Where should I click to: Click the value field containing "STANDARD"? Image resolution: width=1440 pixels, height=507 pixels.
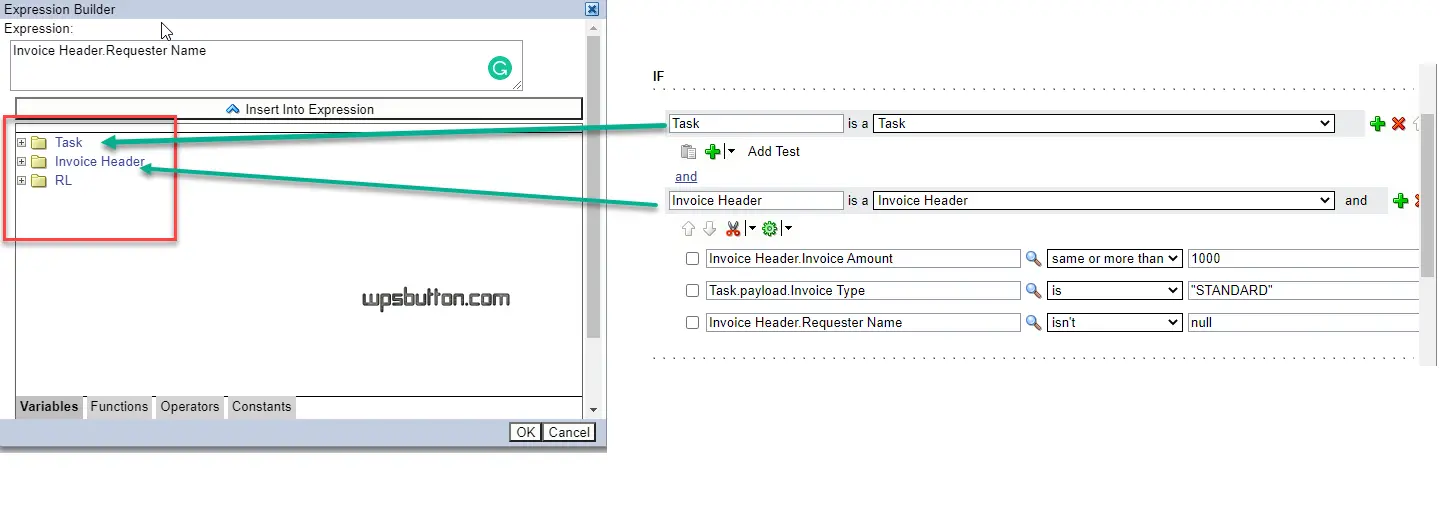click(x=1304, y=291)
